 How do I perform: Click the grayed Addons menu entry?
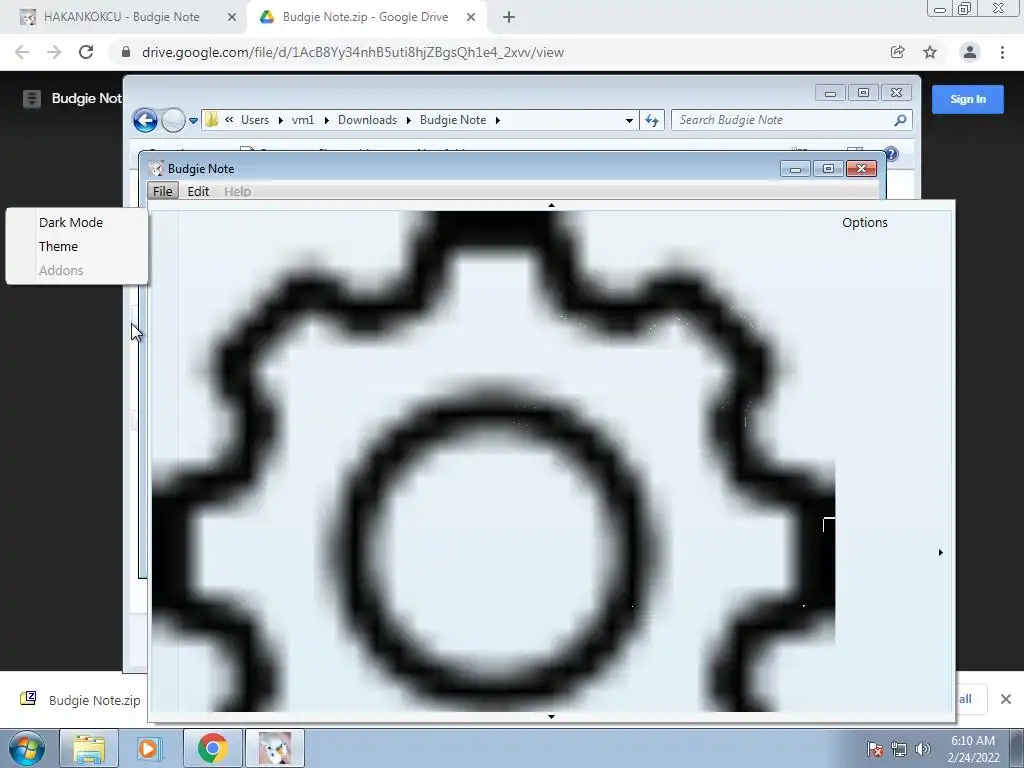click(x=61, y=270)
